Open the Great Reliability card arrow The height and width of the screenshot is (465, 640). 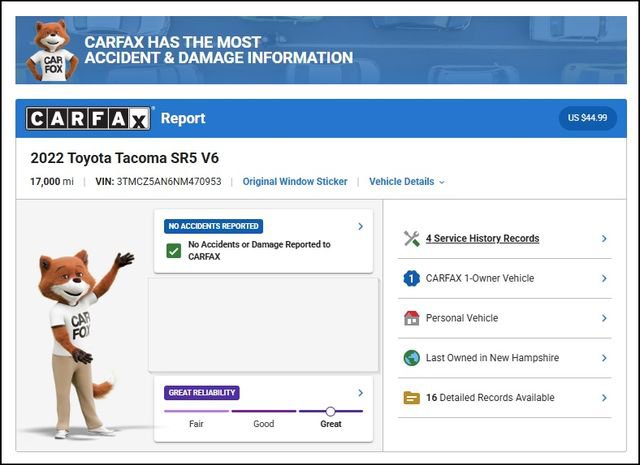click(360, 393)
